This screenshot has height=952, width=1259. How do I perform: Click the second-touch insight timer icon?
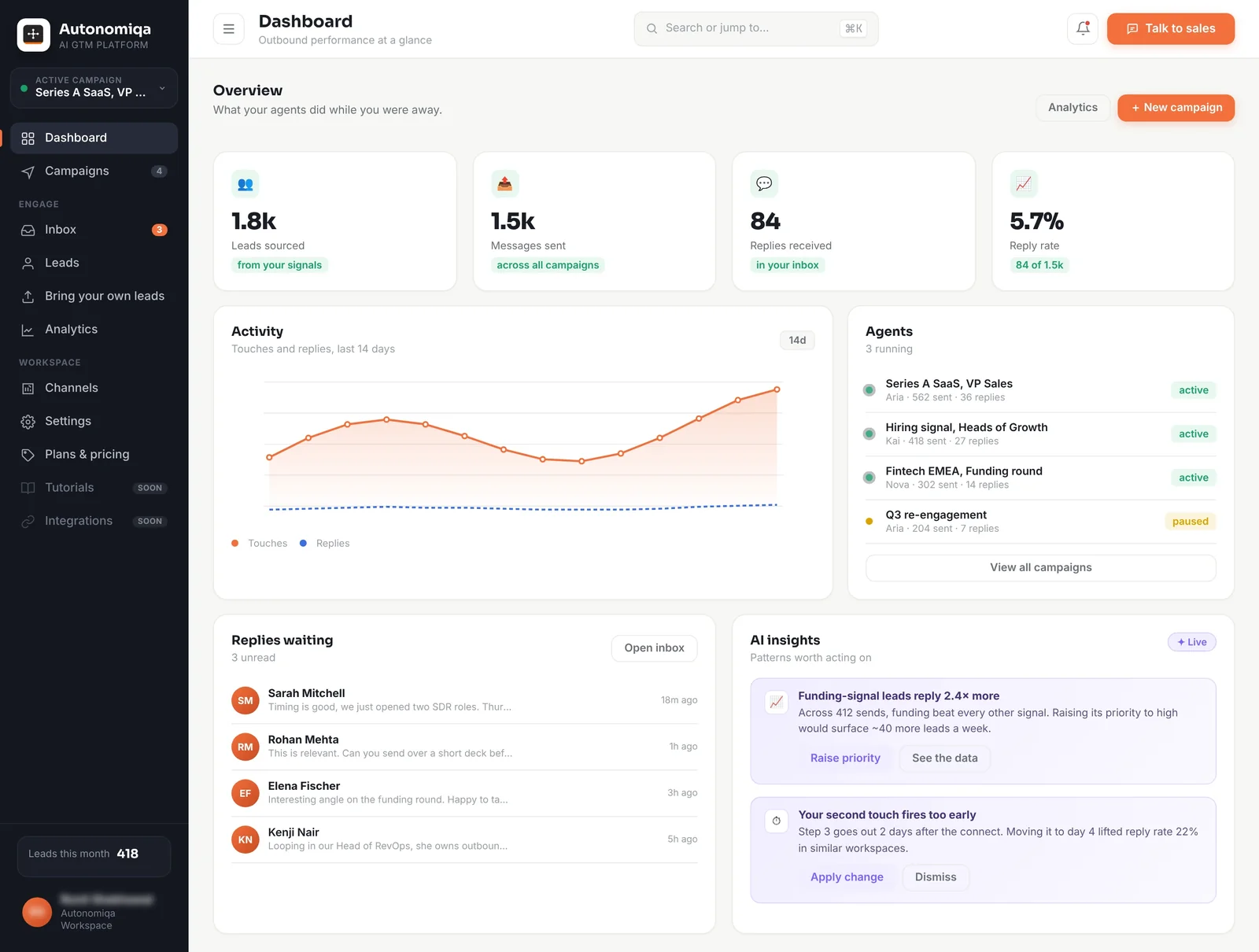click(777, 821)
